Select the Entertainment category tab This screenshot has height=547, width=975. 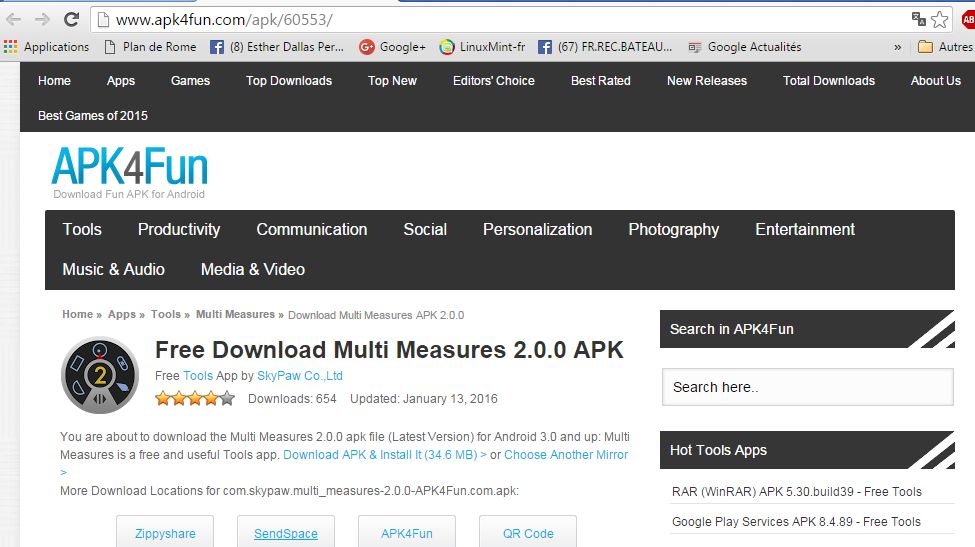tap(805, 229)
